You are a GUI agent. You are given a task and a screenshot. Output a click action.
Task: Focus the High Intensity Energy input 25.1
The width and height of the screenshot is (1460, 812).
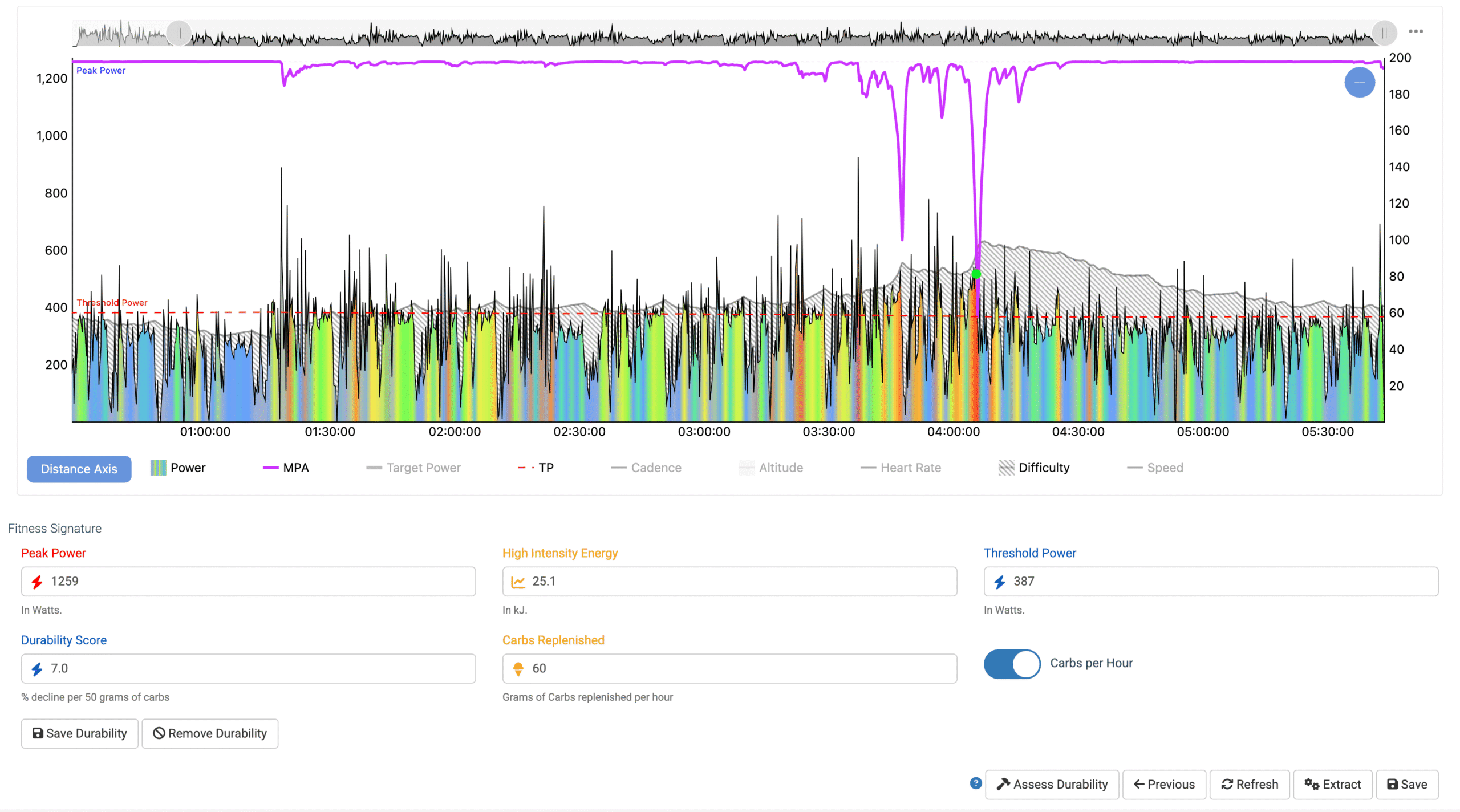[x=729, y=581]
